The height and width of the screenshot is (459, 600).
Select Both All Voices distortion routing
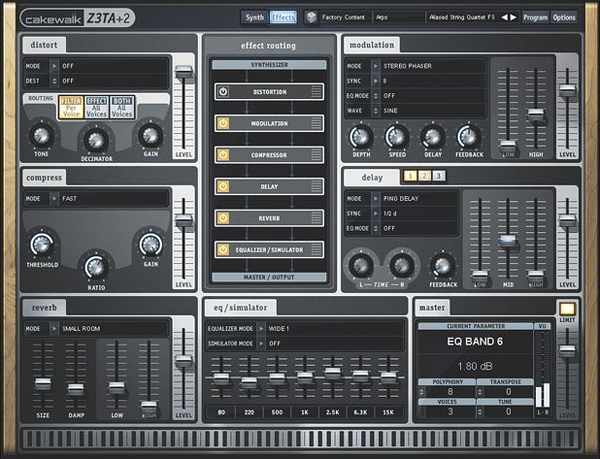121,106
